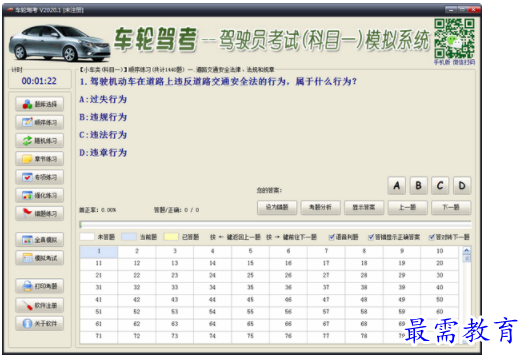The image size is (526, 362).
Task: Go to 下一题 next question
Action: [x=451, y=207]
